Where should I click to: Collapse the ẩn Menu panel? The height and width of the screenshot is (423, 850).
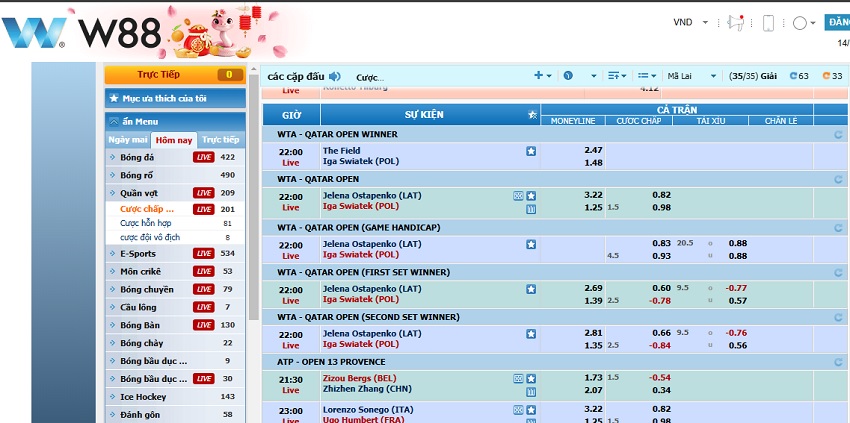[175, 121]
